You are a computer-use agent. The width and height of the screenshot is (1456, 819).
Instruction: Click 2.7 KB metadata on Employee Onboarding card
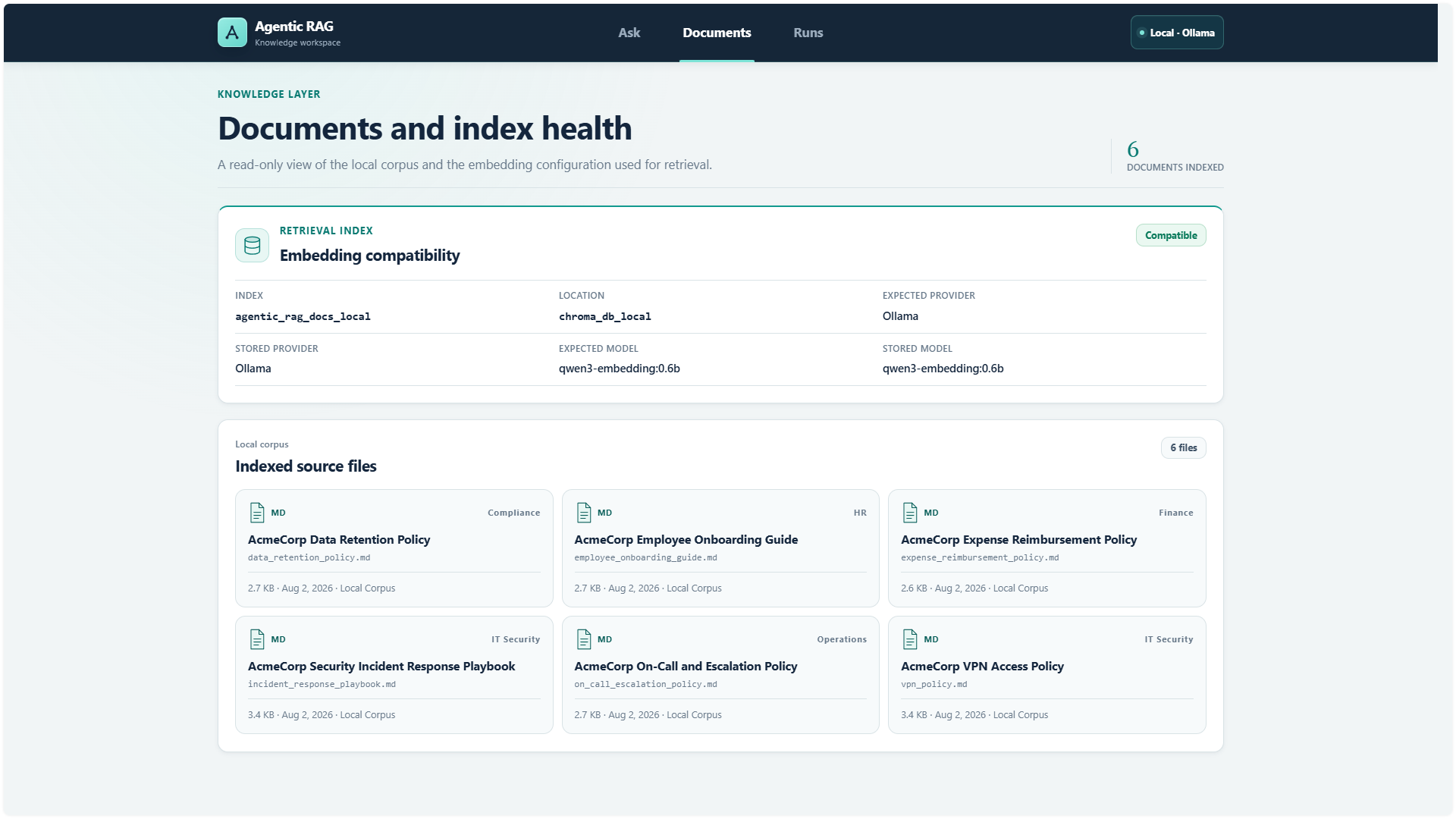pos(648,588)
